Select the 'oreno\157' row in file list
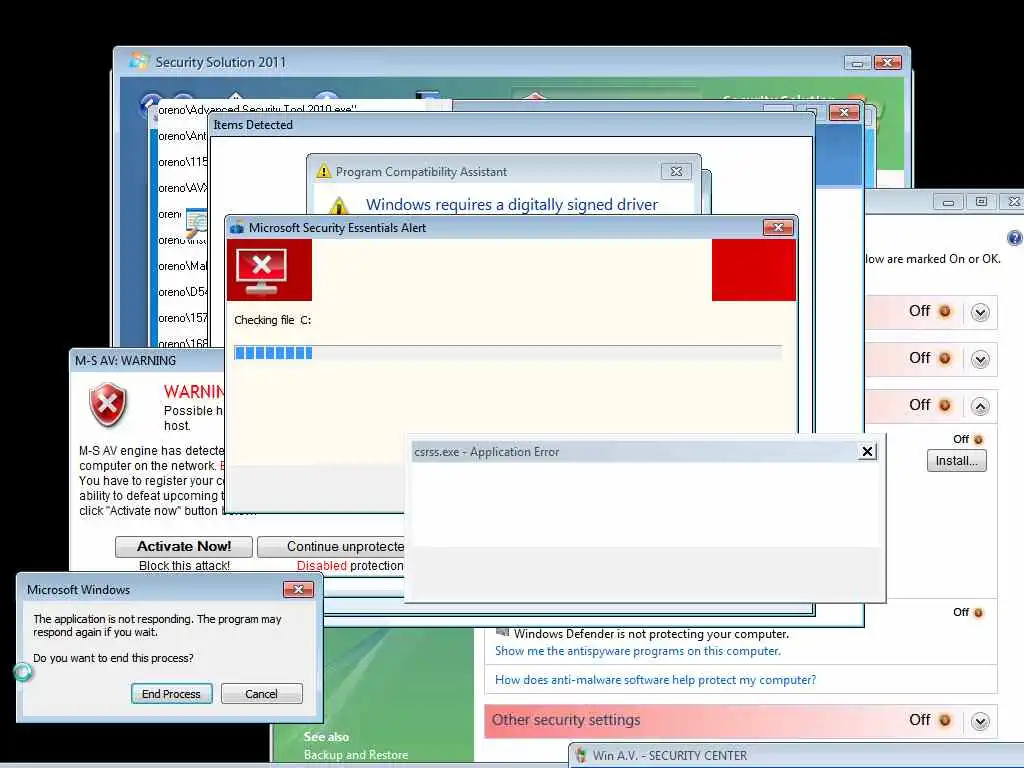 point(182,318)
